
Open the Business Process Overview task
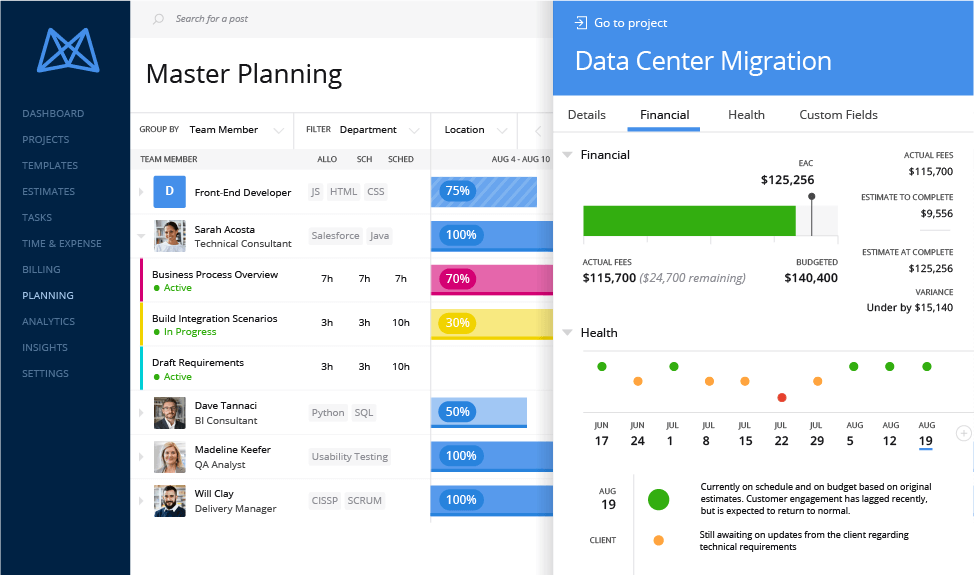(215, 275)
